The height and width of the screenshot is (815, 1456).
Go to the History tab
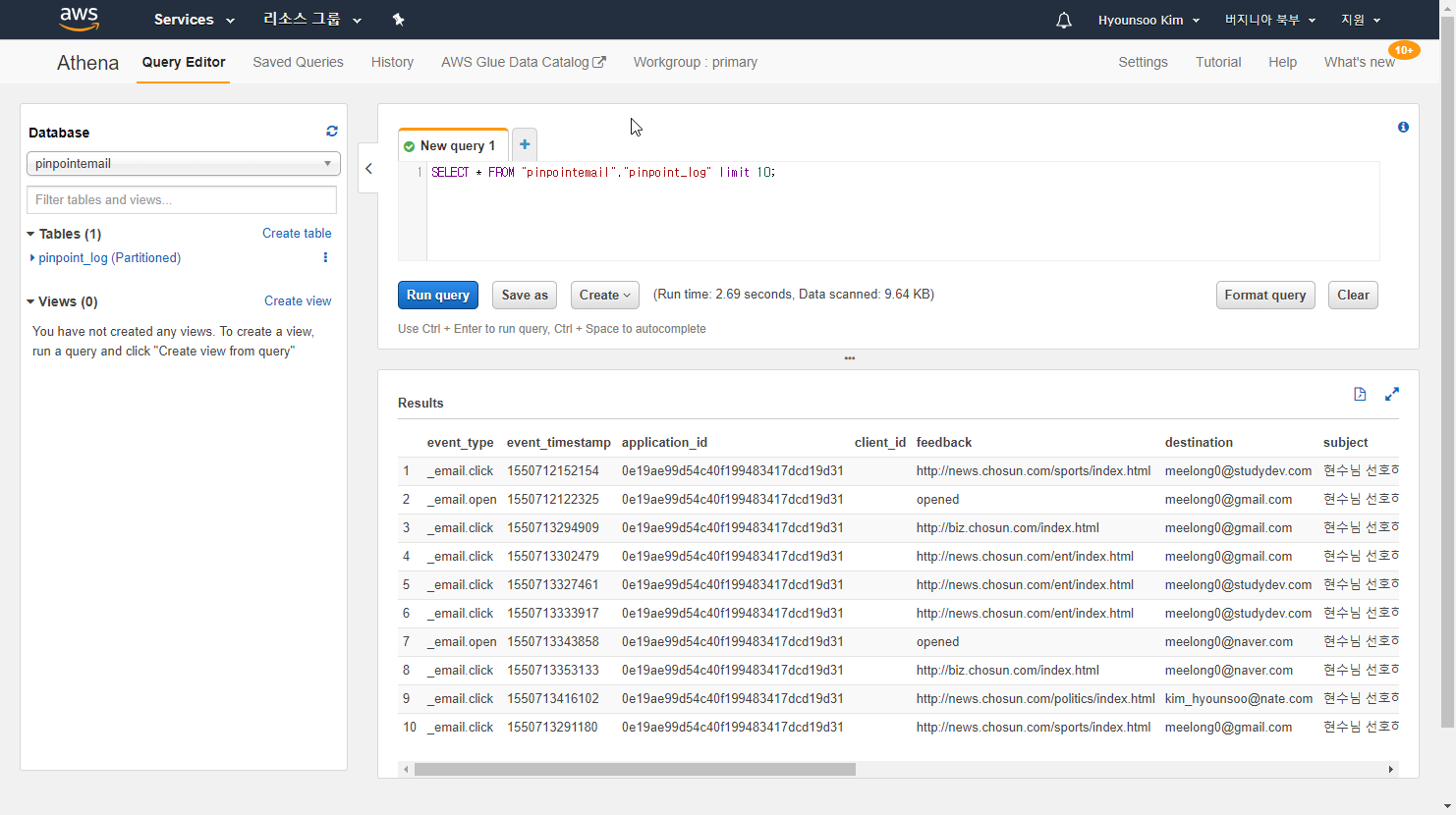pyautogui.click(x=392, y=62)
